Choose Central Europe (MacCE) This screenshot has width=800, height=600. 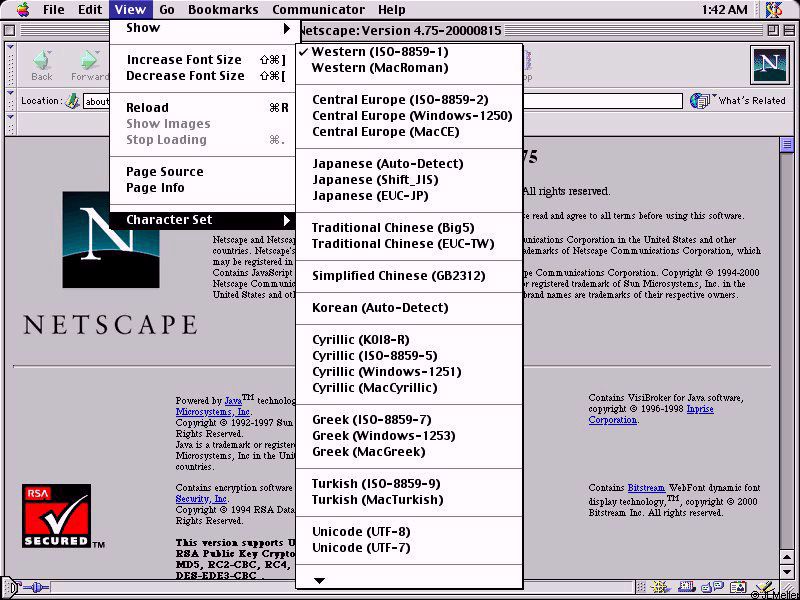[x=409, y=132]
